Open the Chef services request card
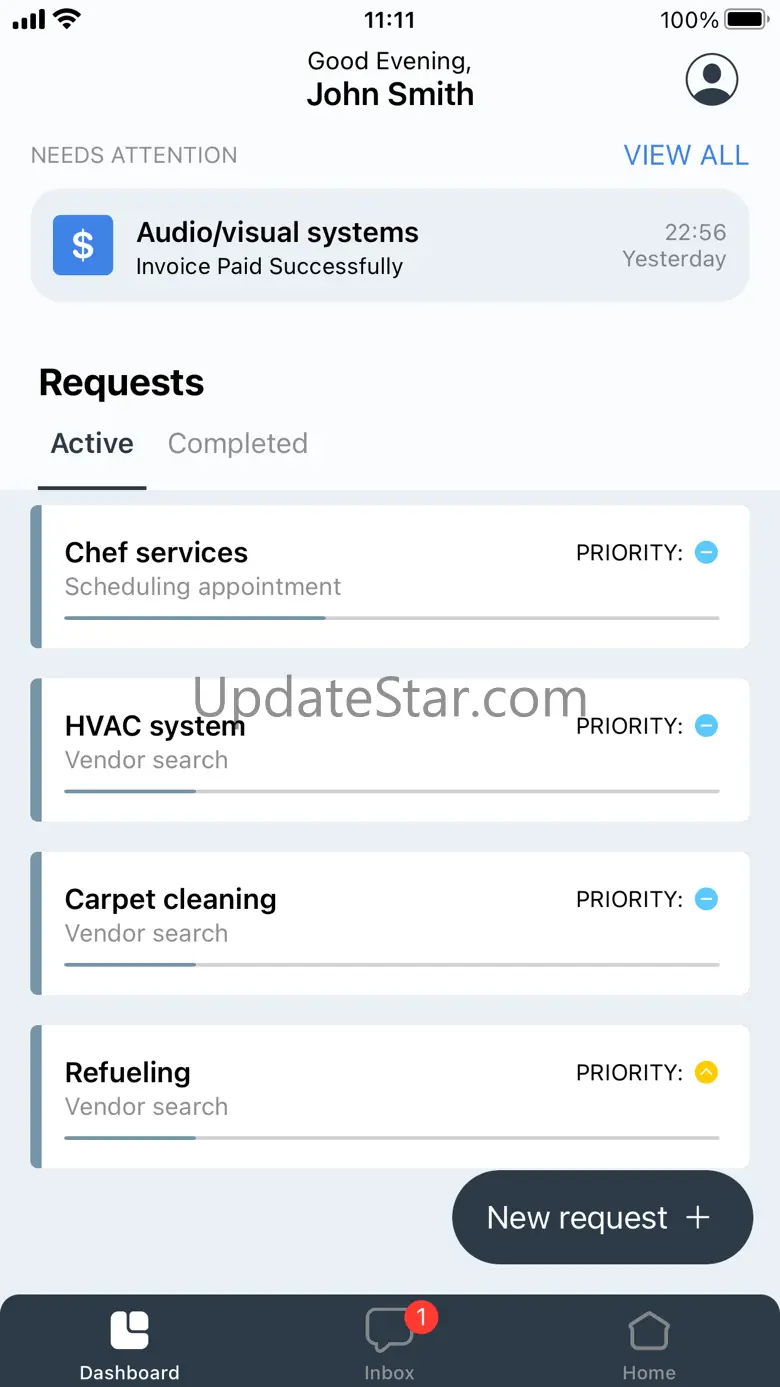780x1387 pixels. [x=390, y=576]
